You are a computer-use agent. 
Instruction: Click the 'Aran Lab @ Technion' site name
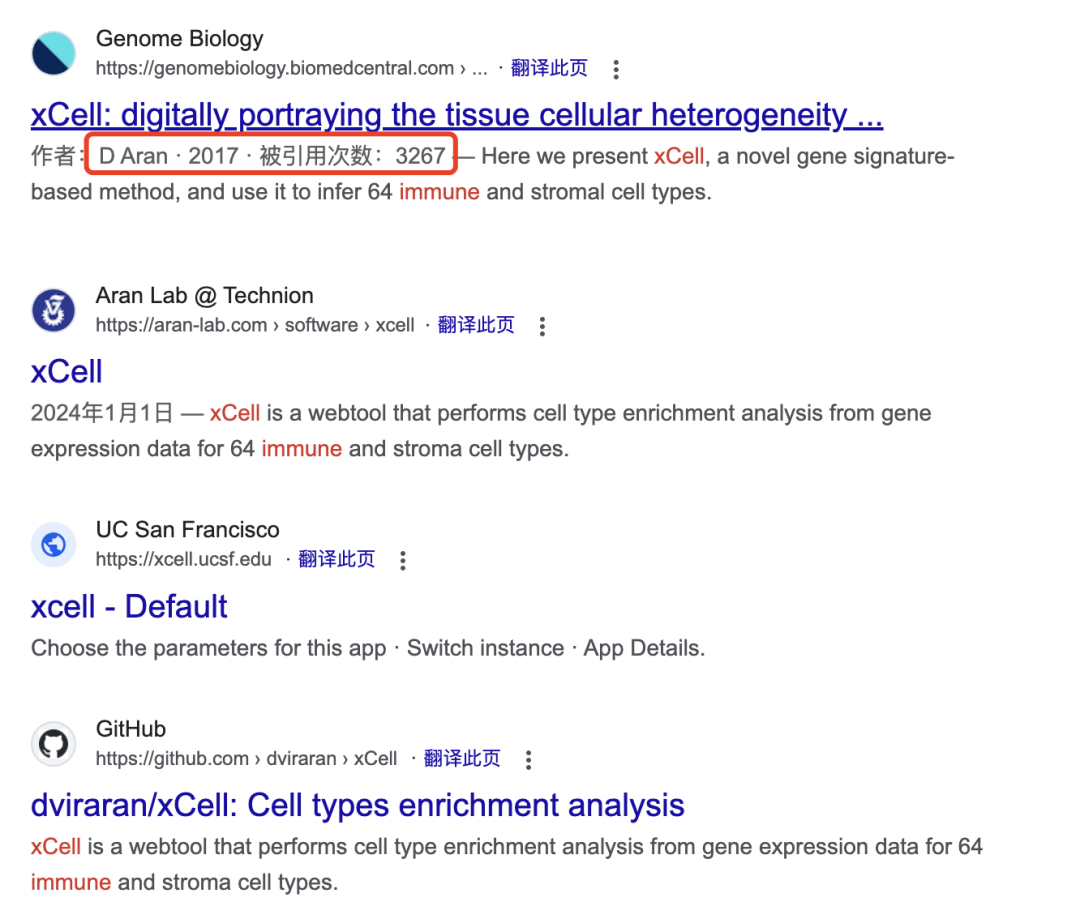205,296
